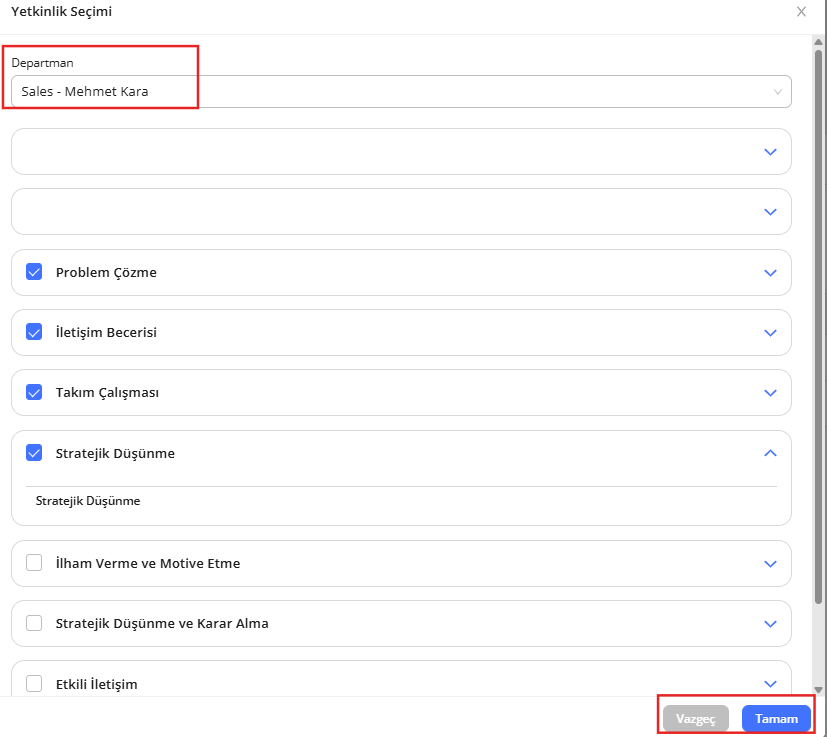Expand İlham Verme ve Motive Etme chevron
Image resolution: width=827 pixels, height=737 pixels.
770,563
